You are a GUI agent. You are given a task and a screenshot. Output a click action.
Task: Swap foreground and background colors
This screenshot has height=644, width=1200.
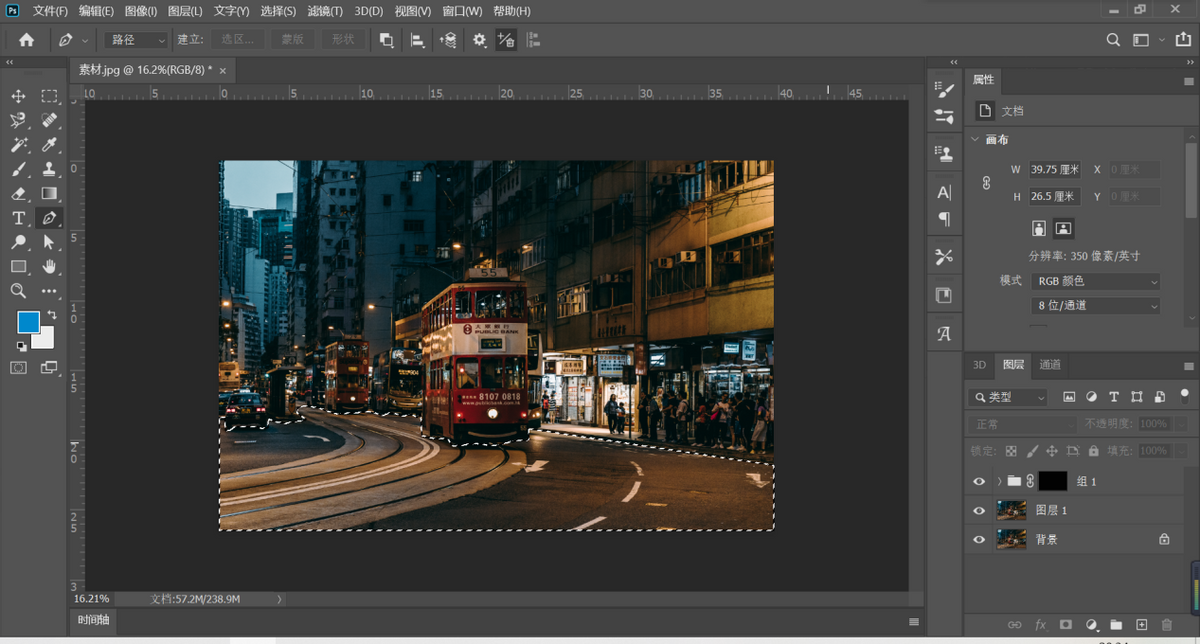pyautogui.click(x=51, y=315)
